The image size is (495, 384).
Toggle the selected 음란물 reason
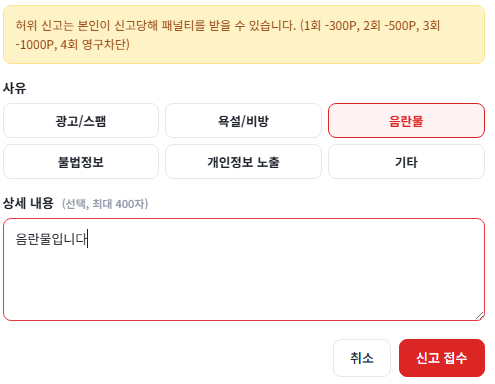tap(406, 120)
